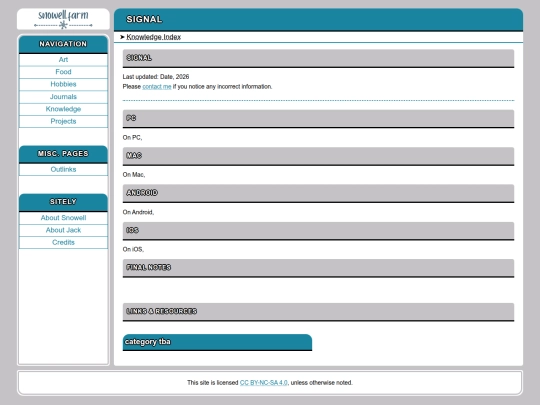The width and height of the screenshot is (540, 405).
Task: Open the Hobbies section
Action: pos(63,84)
